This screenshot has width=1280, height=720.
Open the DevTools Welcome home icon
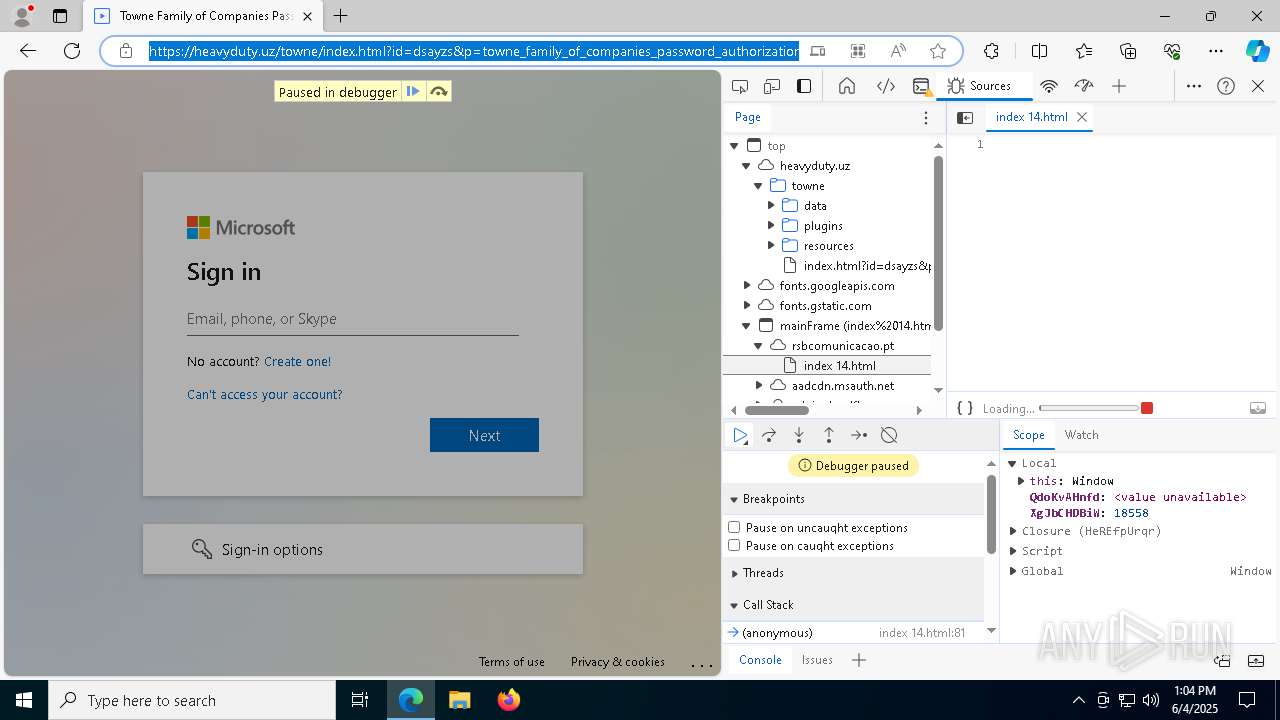pos(847,86)
